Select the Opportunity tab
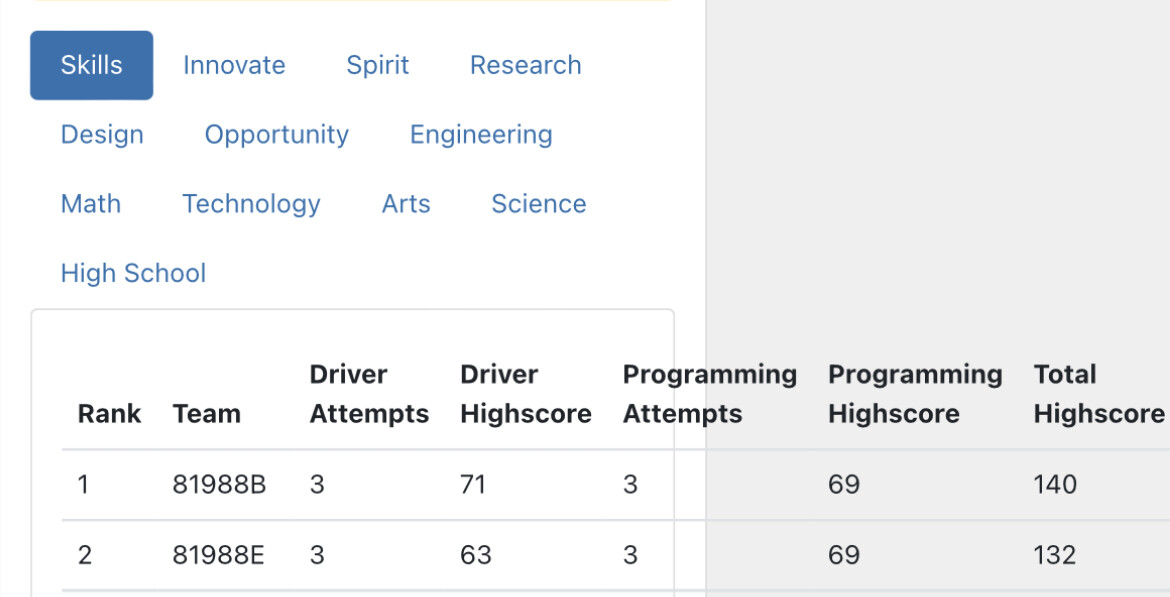Viewport: 1170px width, 597px height. coord(277,134)
